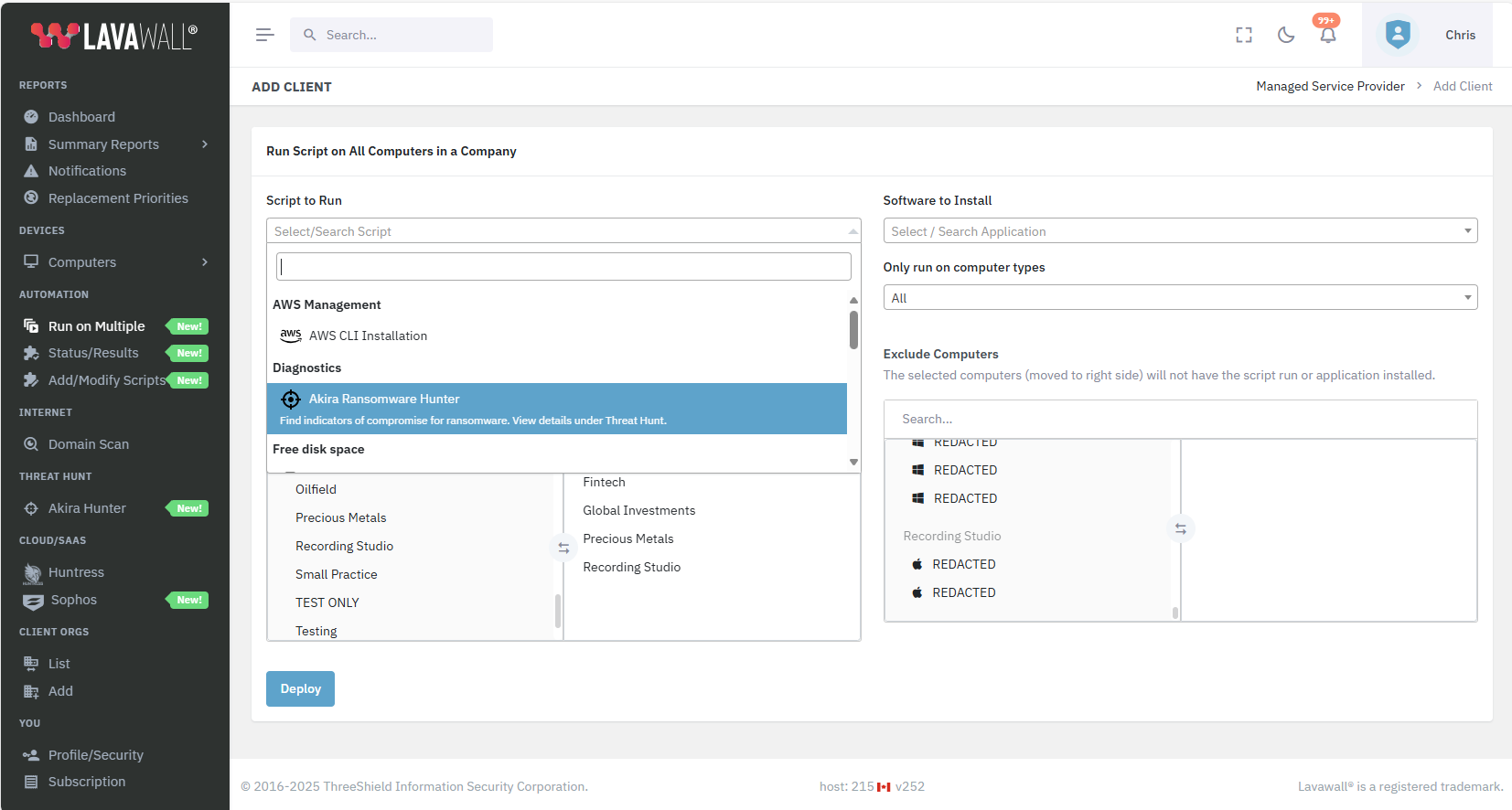Open Chris user profile avatar

click(x=1398, y=35)
